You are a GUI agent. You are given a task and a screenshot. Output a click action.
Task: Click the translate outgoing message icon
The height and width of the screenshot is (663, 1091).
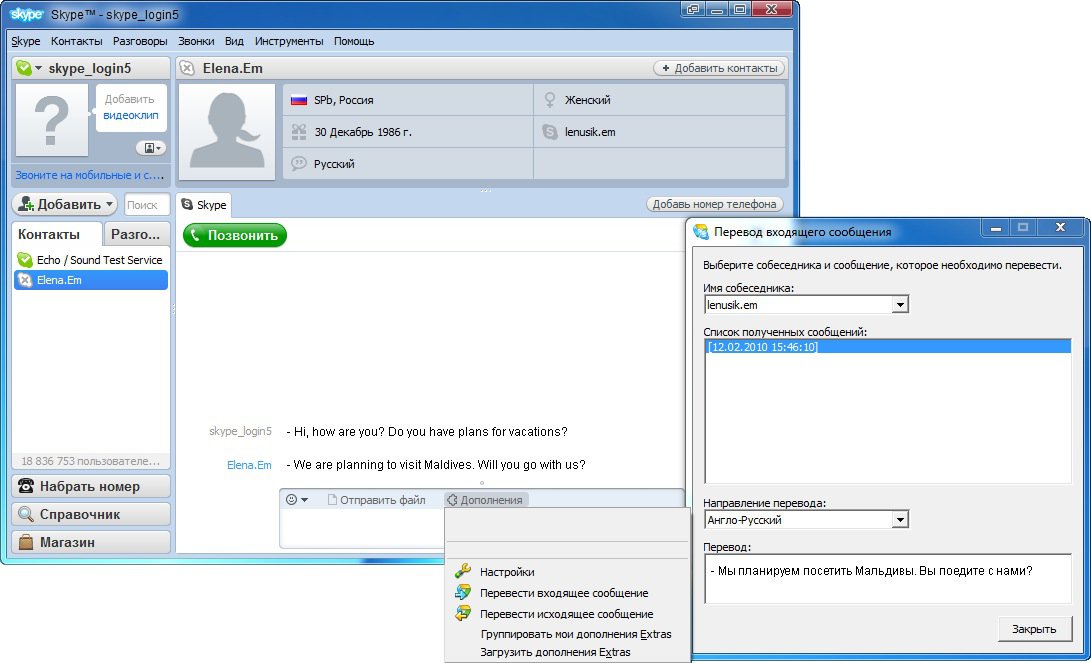pos(463,613)
